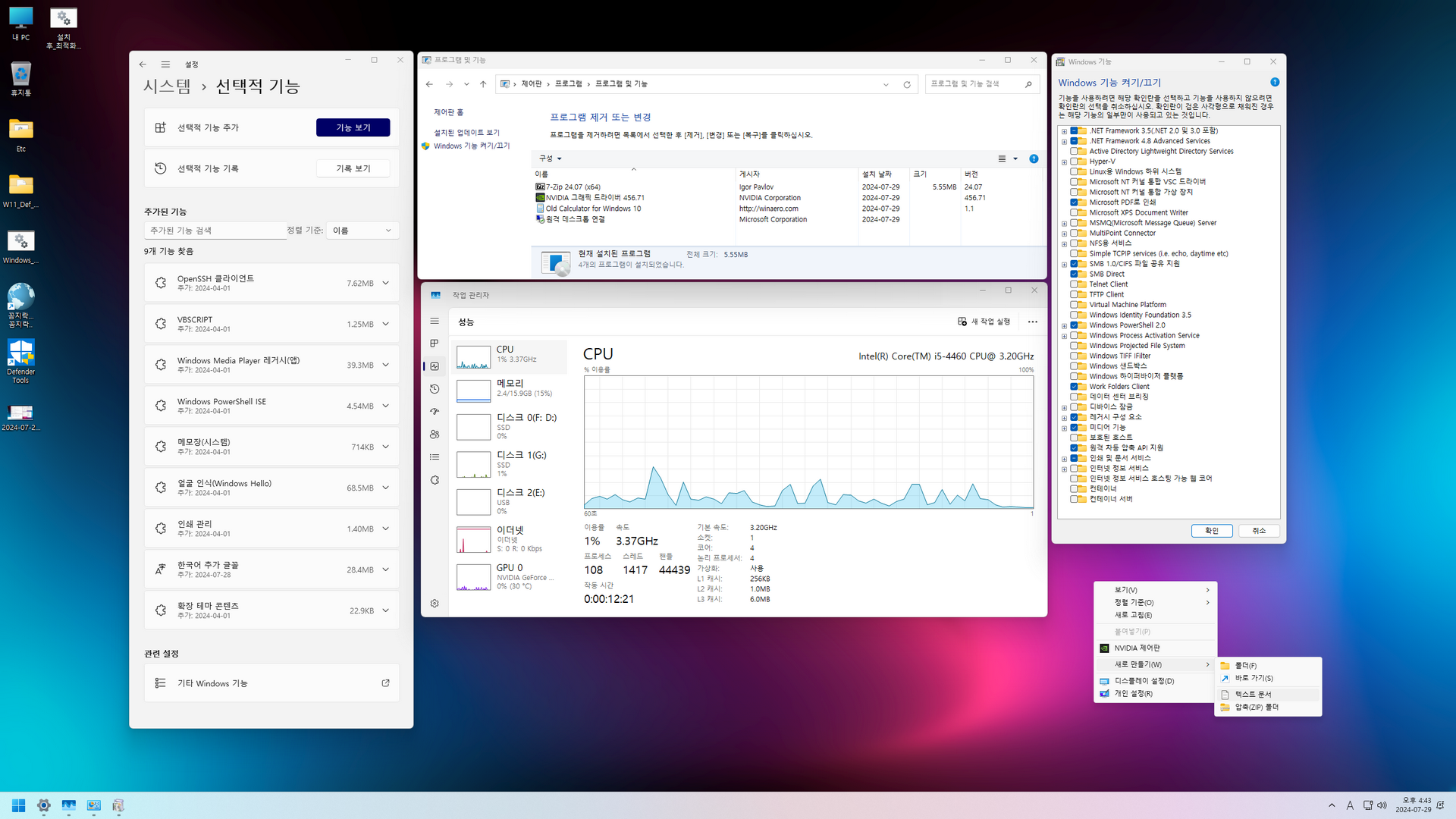This screenshot has height=819, width=1456.
Task: Open 설치된 업데이트 보기 link
Action: click(x=466, y=133)
